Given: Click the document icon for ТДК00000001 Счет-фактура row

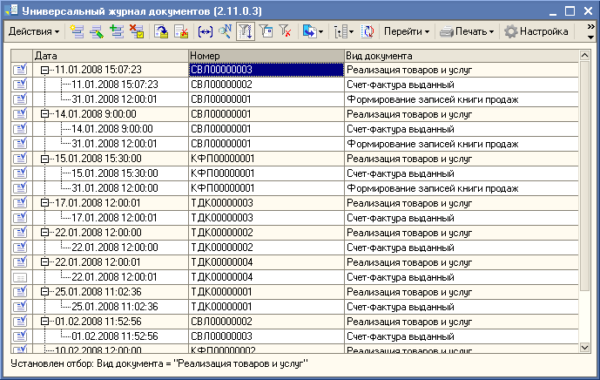Looking at the screenshot, I should pyautogui.click(x=20, y=307).
